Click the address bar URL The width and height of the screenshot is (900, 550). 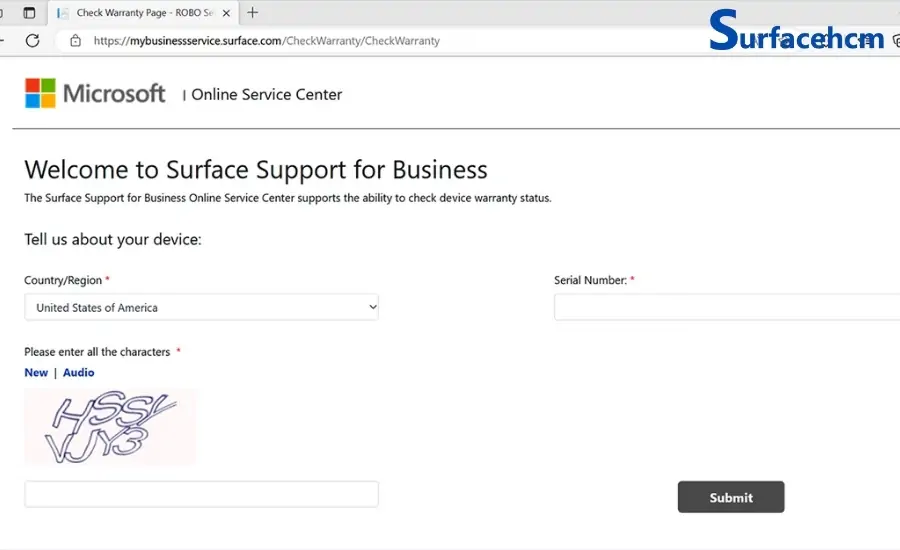tap(267, 41)
